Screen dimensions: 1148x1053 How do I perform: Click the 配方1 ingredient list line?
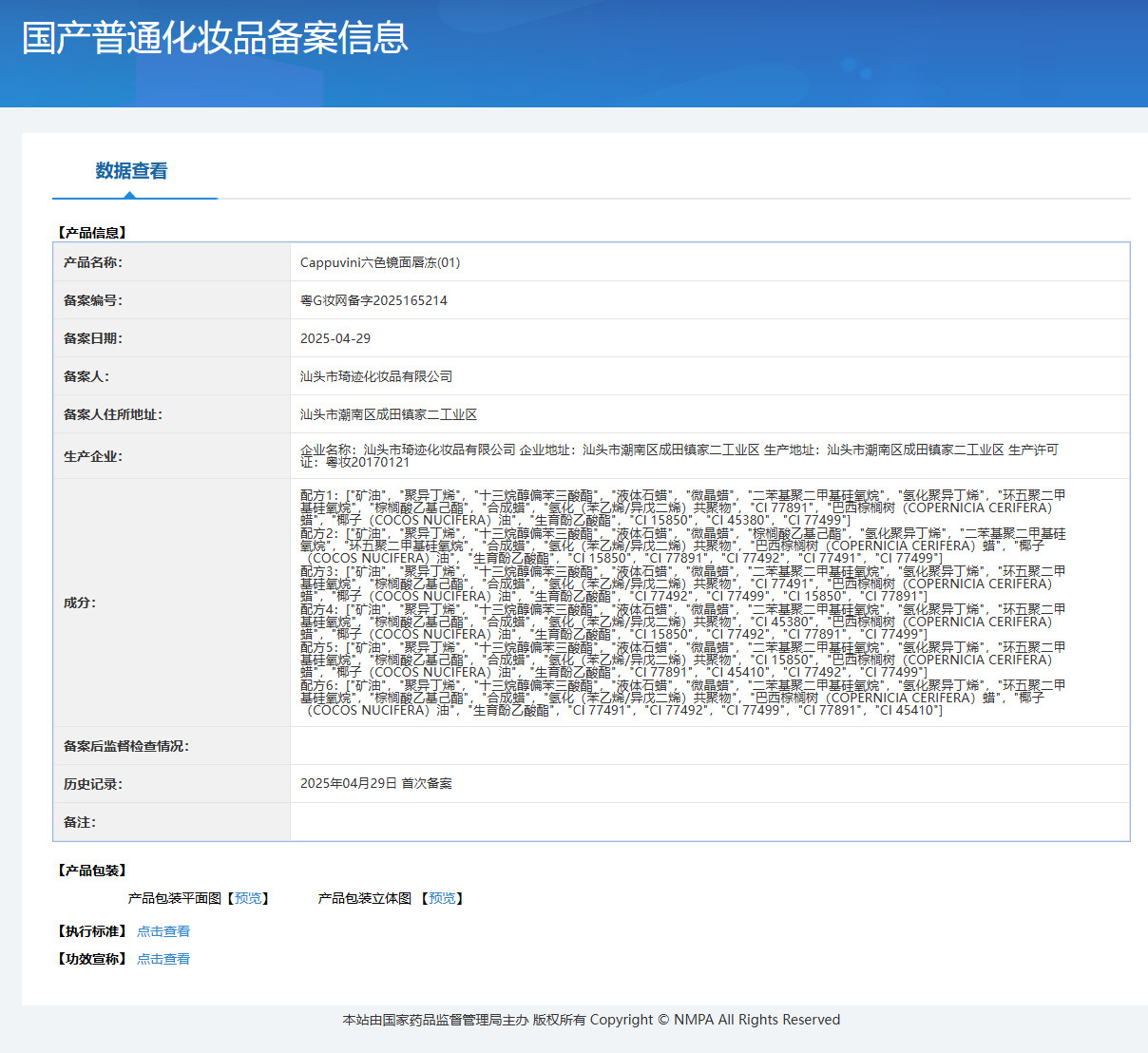coord(683,507)
